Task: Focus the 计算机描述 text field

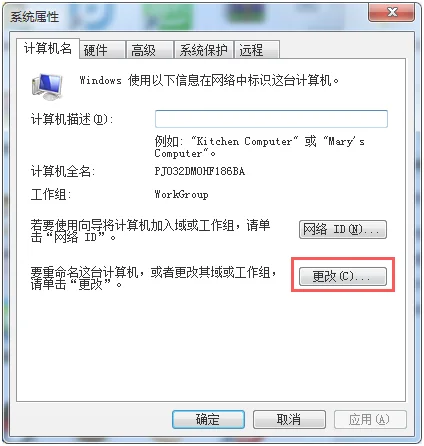Action: click(x=271, y=119)
